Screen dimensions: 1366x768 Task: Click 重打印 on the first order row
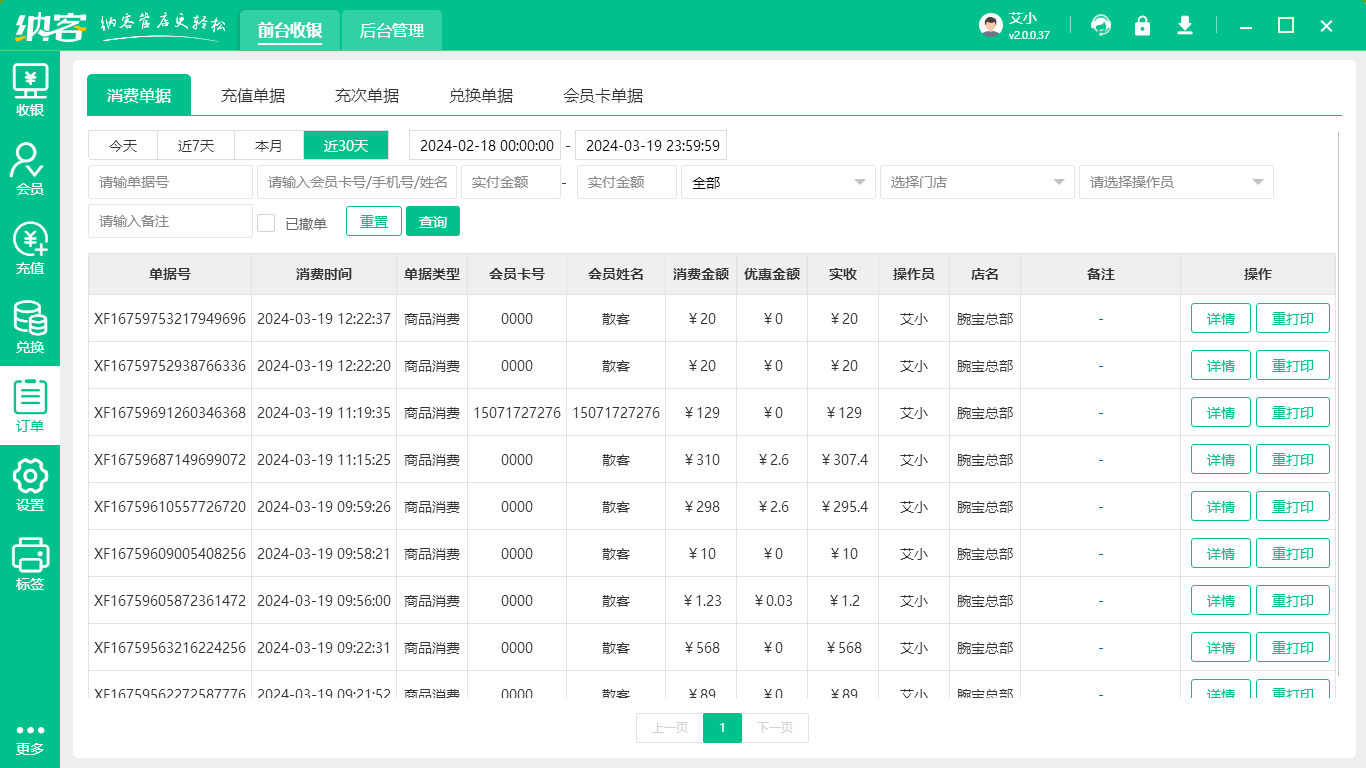coord(1293,318)
